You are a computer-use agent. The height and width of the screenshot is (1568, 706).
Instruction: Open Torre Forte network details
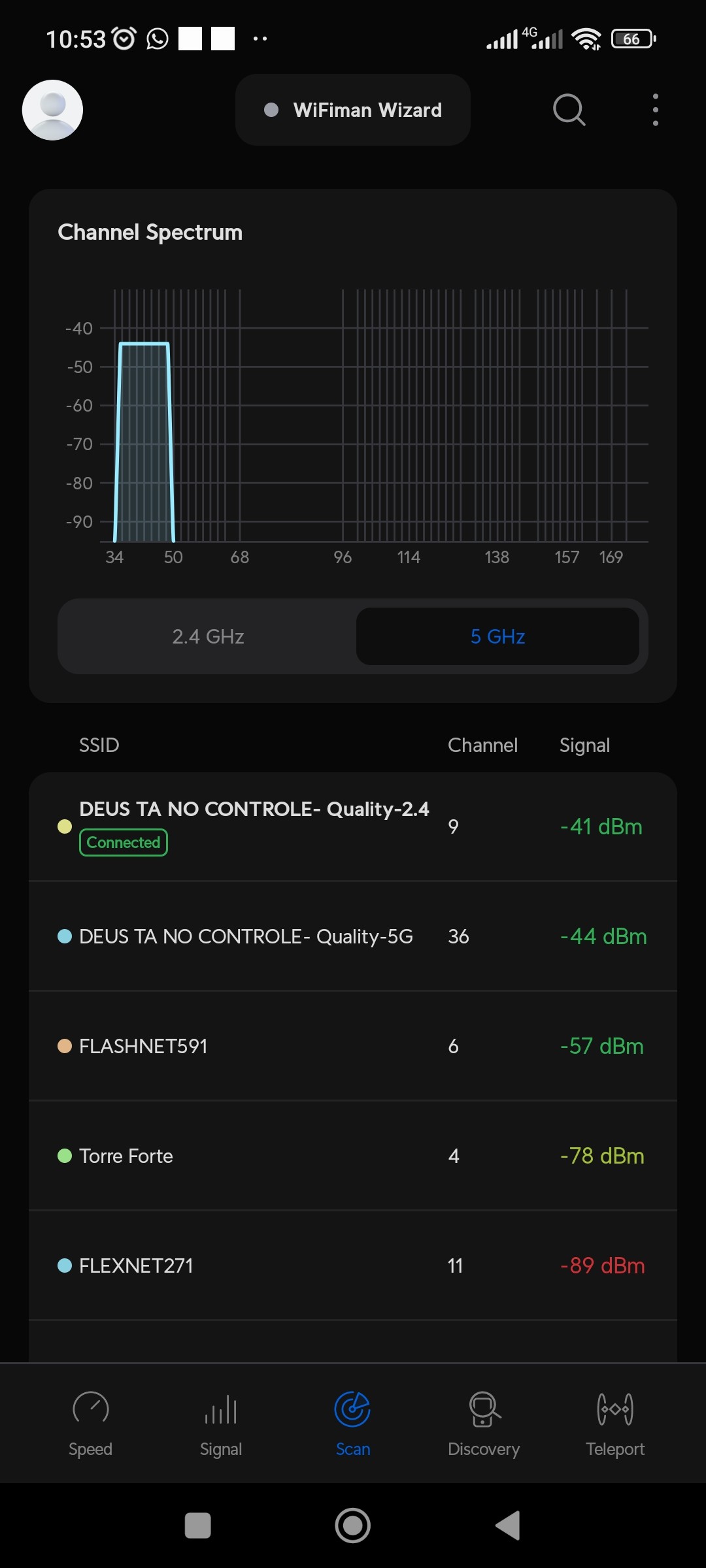click(x=353, y=1156)
